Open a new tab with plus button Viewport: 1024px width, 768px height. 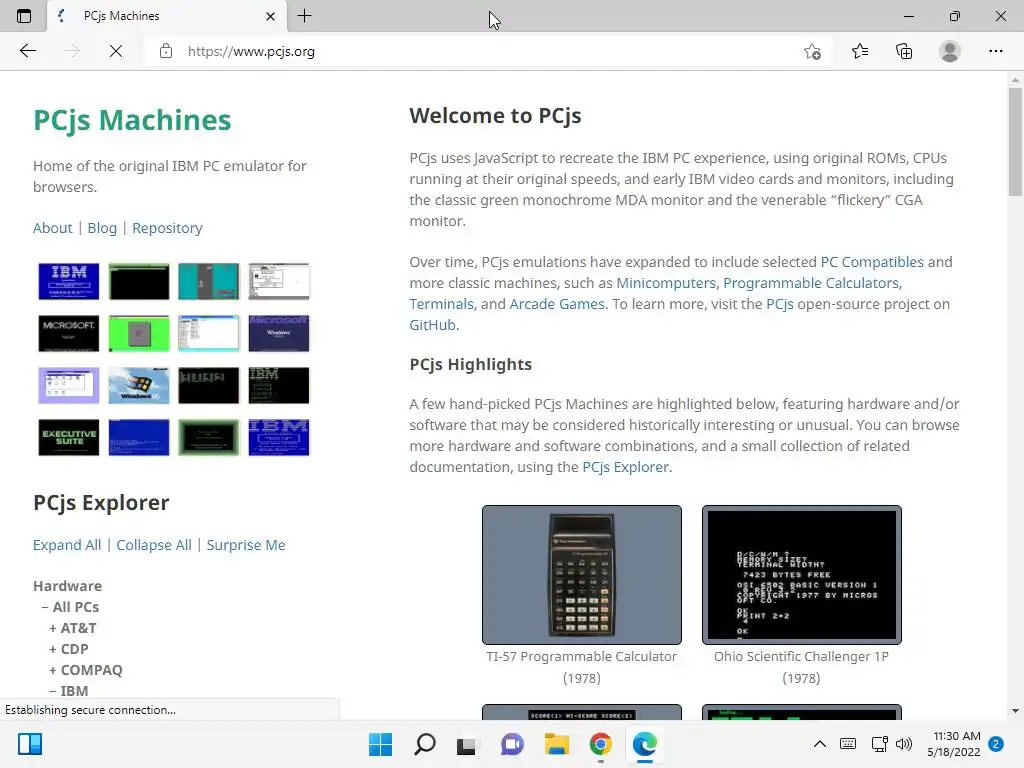click(304, 16)
